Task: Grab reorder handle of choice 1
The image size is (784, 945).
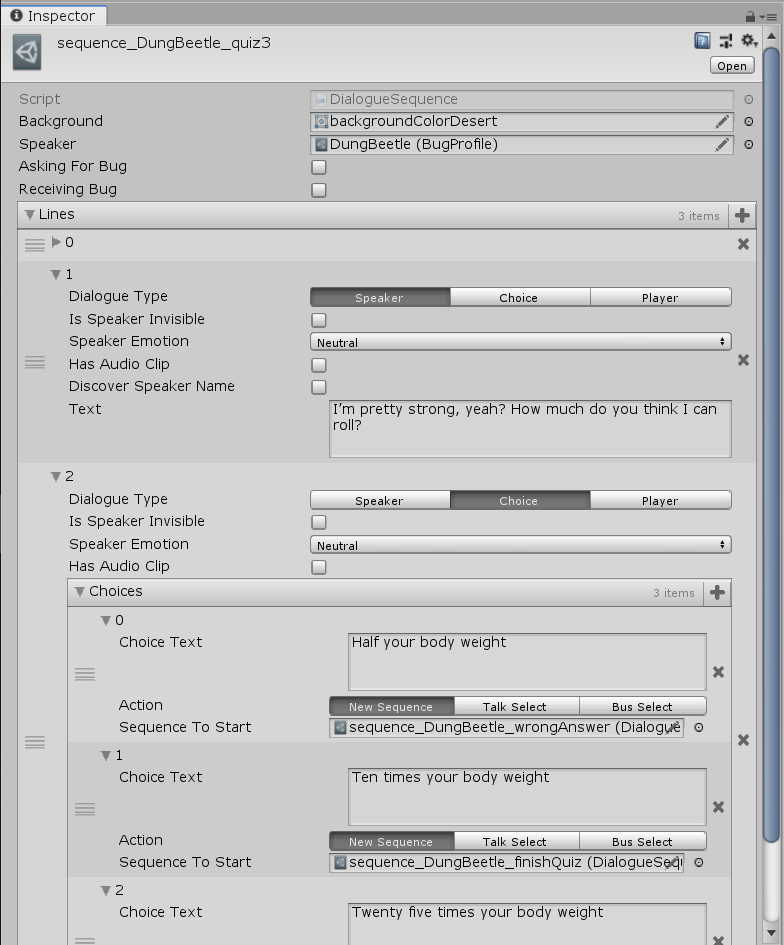Action: click(85, 809)
